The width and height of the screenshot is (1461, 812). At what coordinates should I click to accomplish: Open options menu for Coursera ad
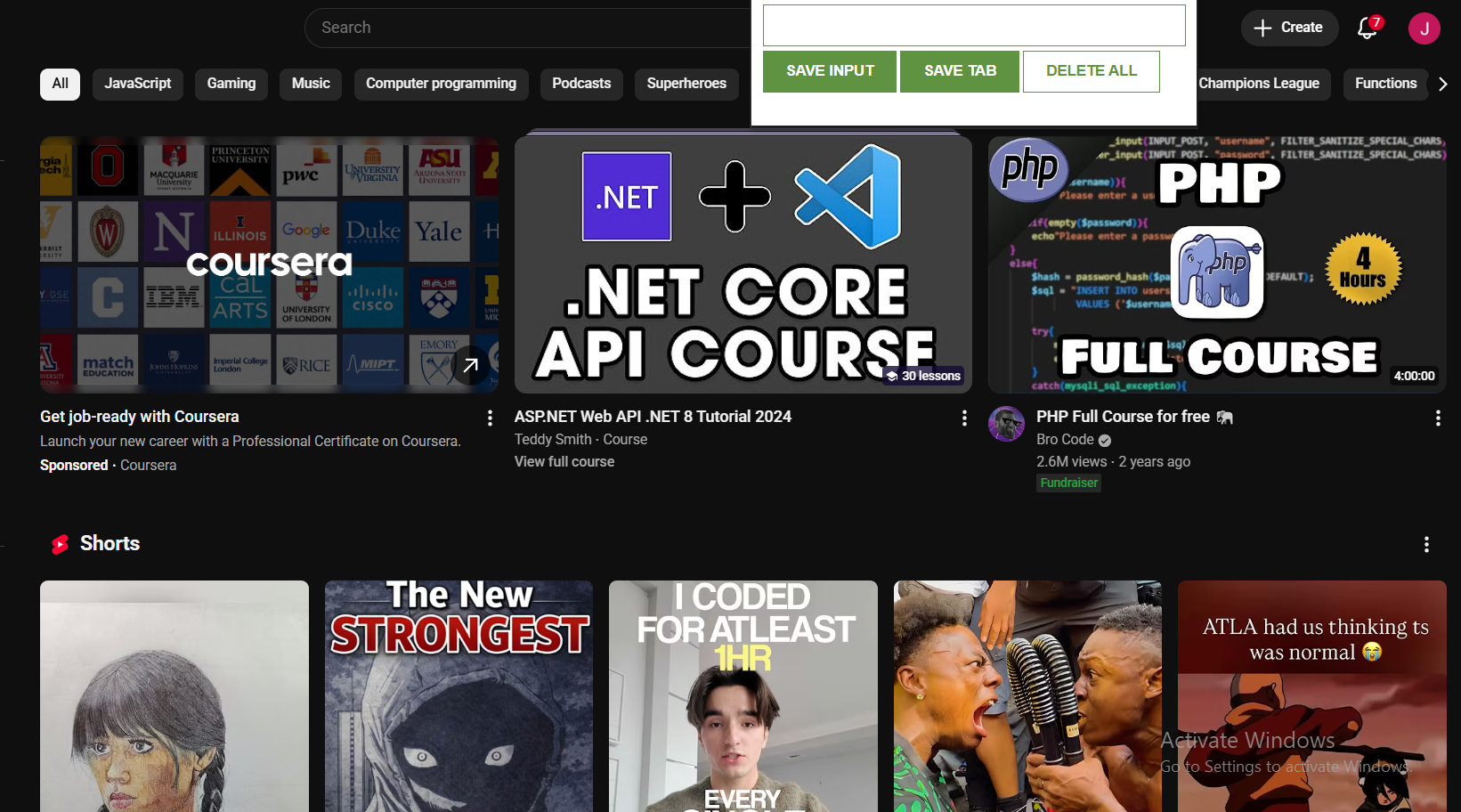click(490, 418)
